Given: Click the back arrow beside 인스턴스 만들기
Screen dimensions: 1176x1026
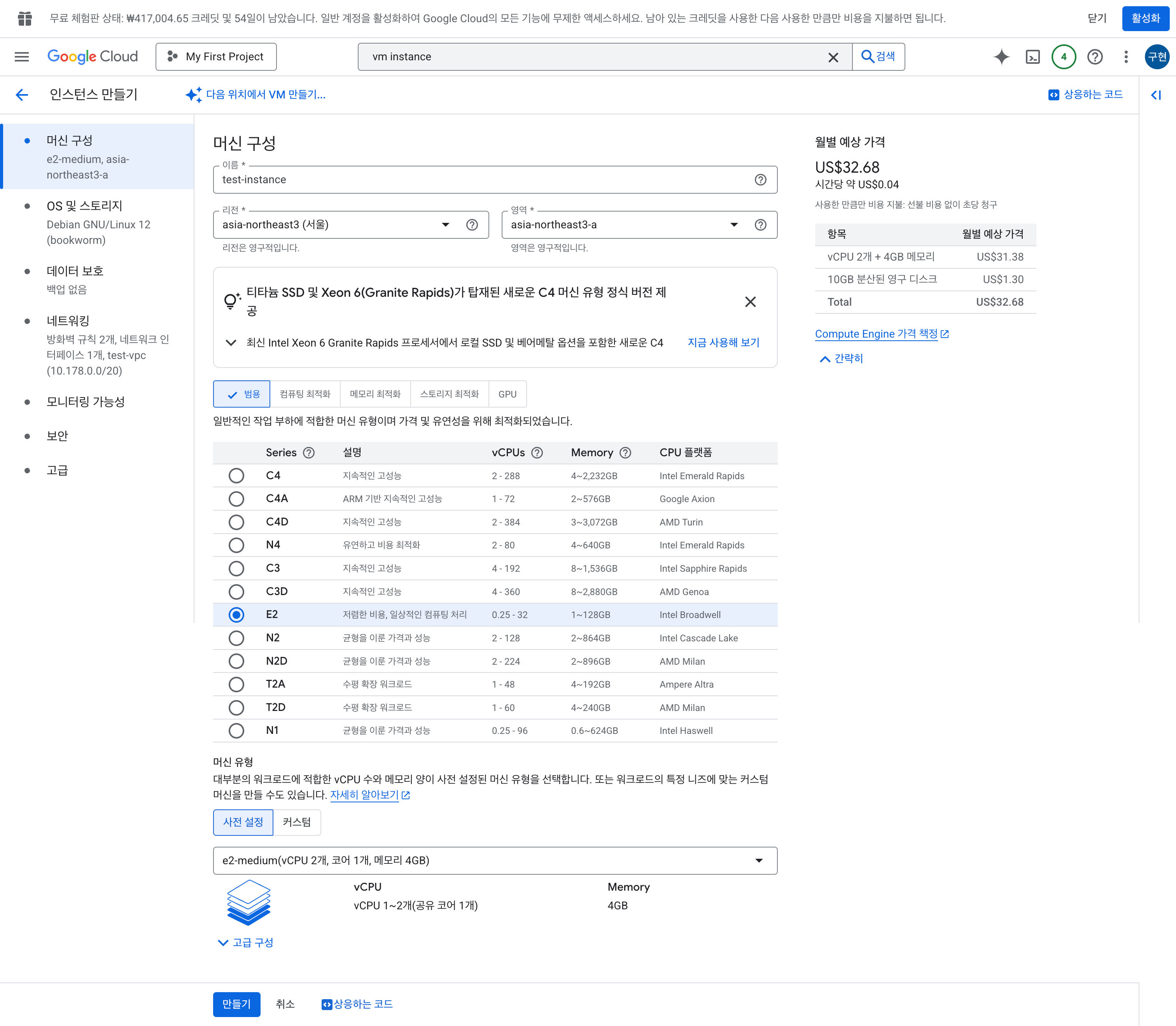Looking at the screenshot, I should pos(22,95).
